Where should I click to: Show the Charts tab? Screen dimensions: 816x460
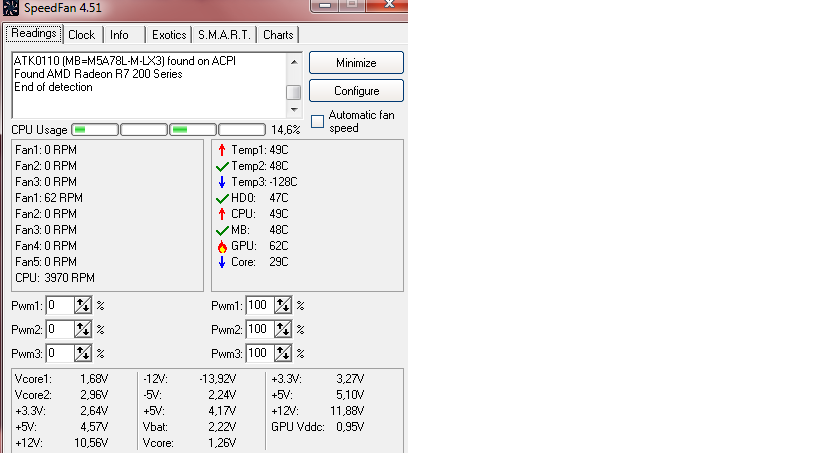click(278, 35)
